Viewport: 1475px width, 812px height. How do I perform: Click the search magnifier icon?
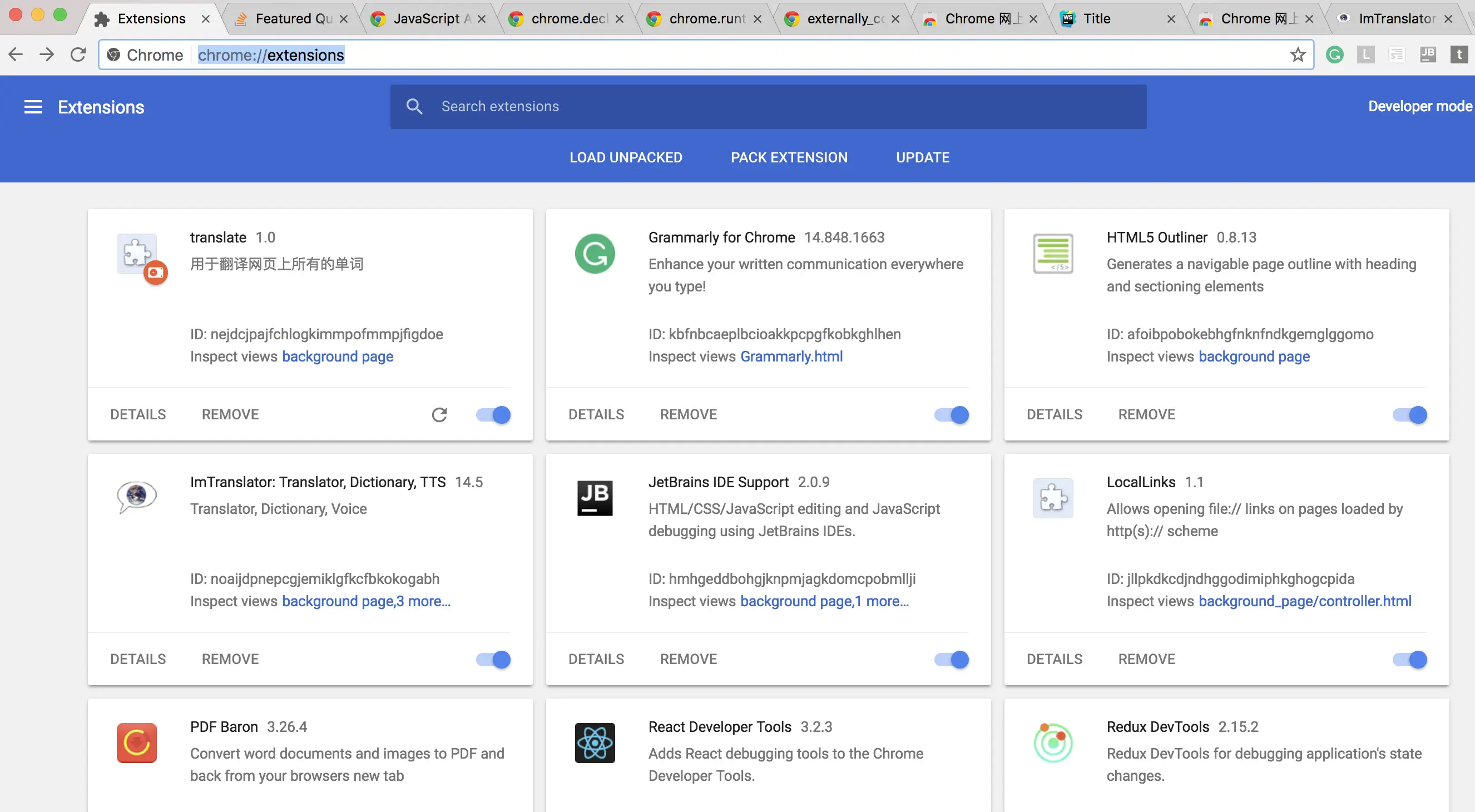(x=414, y=107)
